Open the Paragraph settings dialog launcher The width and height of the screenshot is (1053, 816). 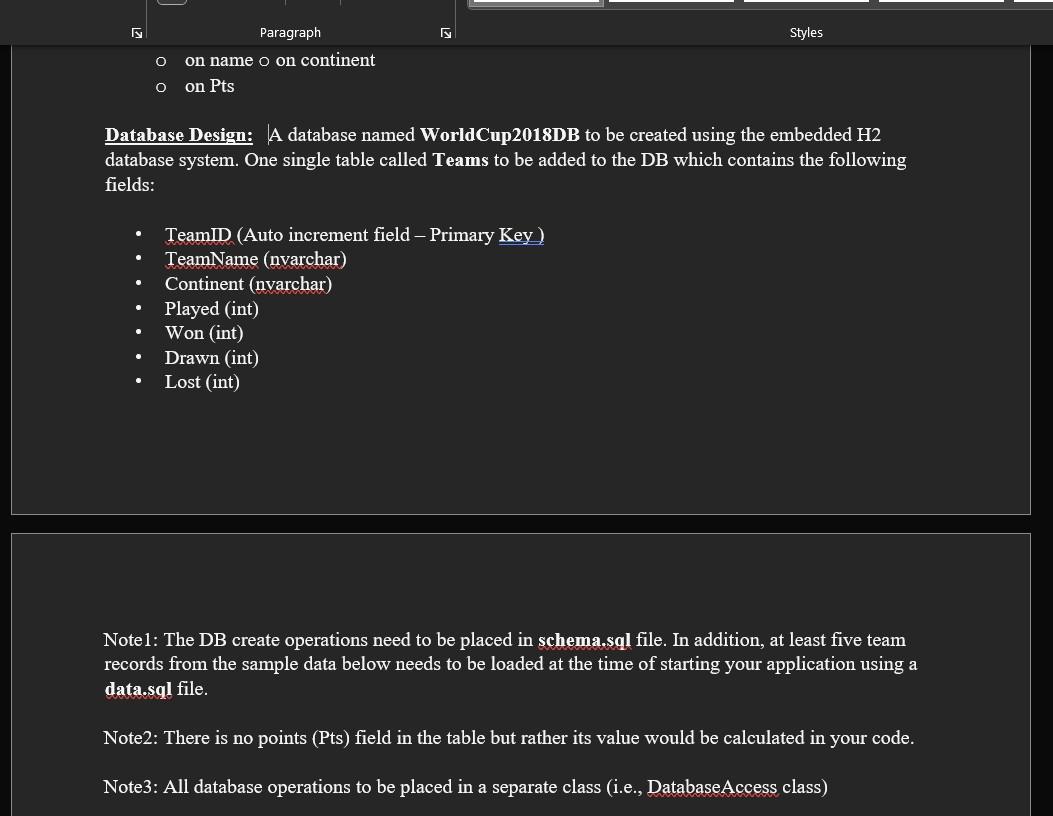pos(445,33)
